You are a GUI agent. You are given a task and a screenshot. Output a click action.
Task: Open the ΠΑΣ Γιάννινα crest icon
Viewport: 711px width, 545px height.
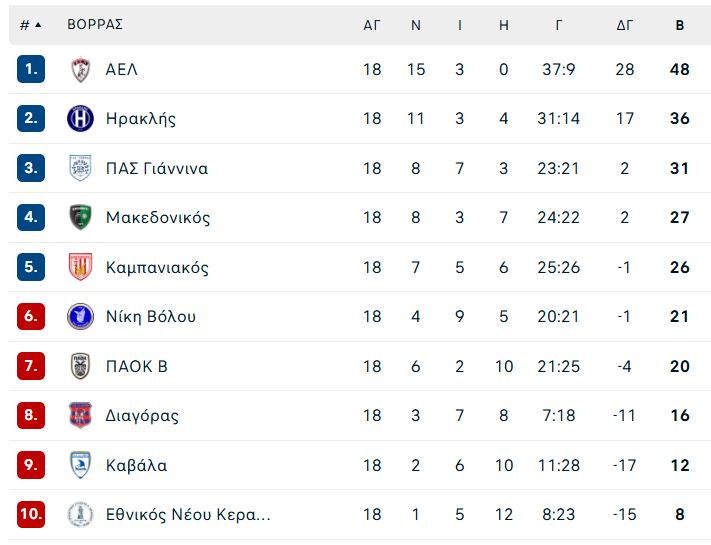click(x=81, y=168)
